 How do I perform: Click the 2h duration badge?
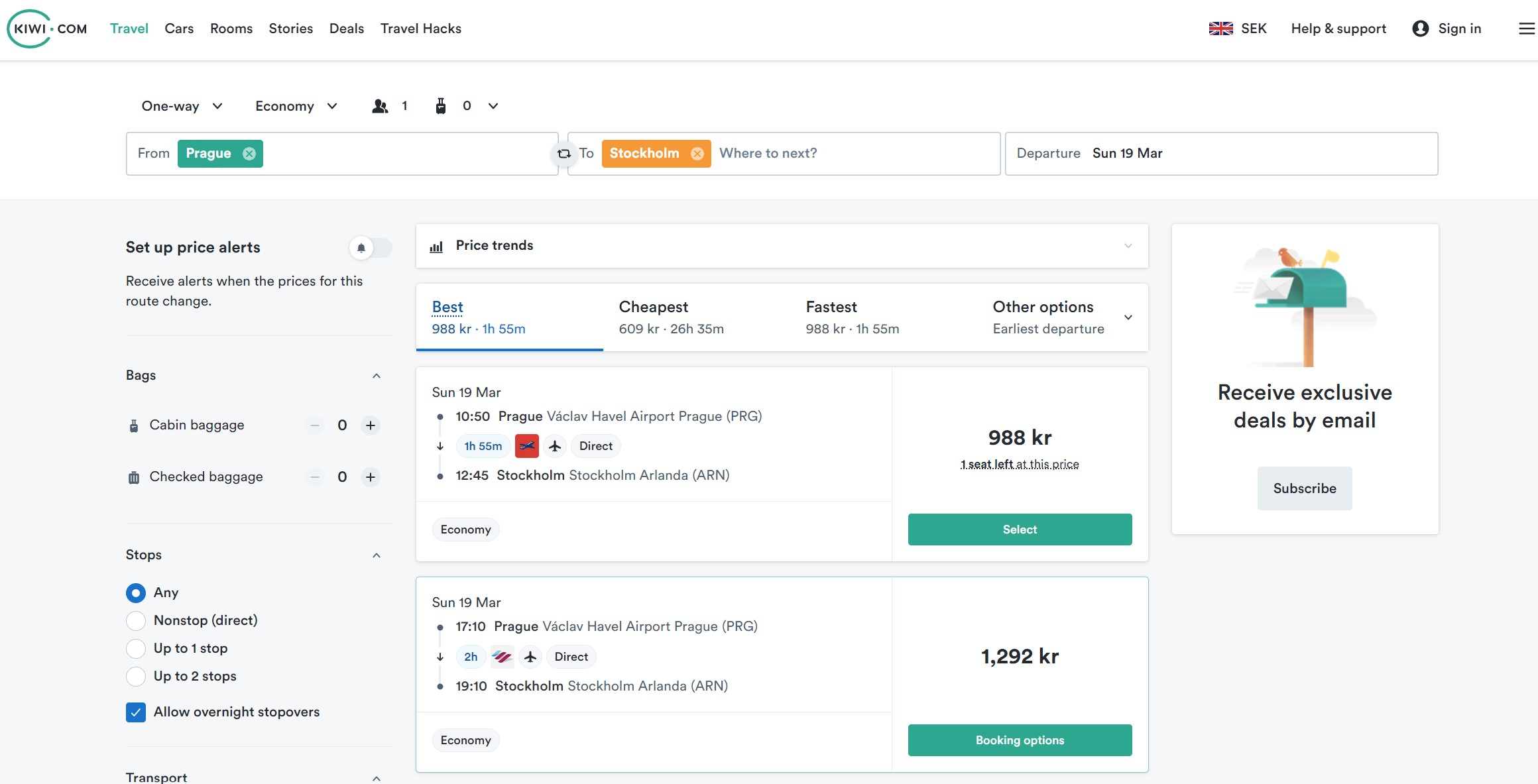(x=471, y=657)
